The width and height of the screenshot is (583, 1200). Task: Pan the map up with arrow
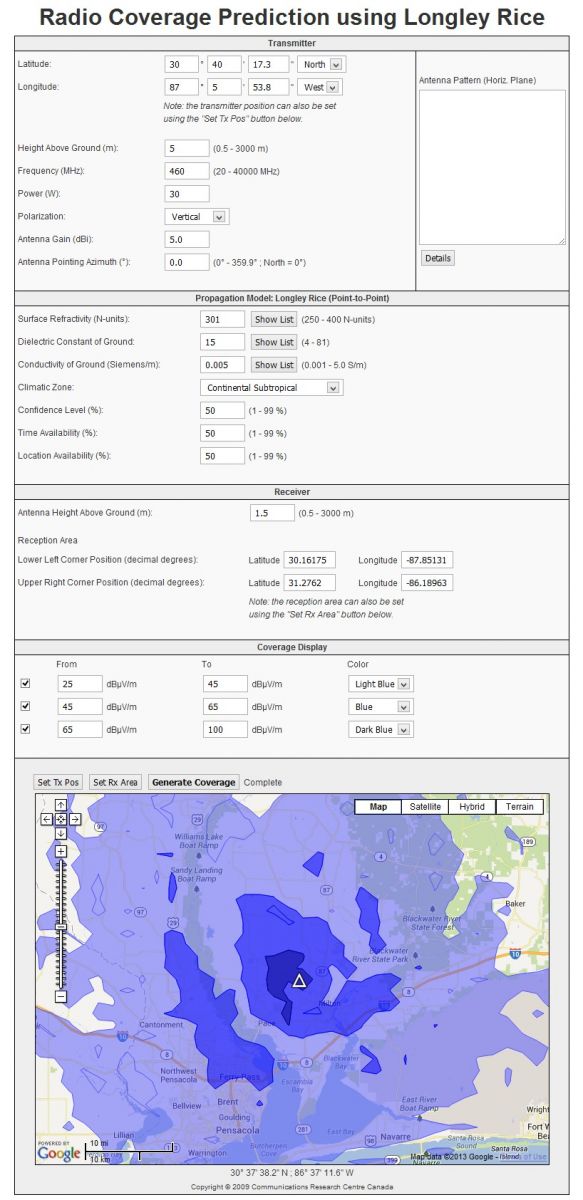60,805
